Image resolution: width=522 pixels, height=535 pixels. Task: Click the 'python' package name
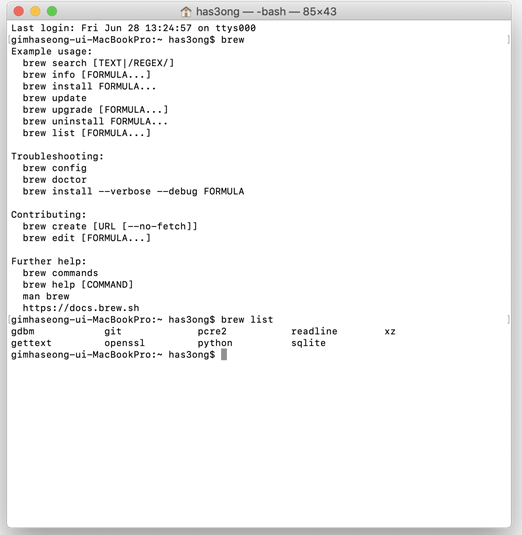point(215,343)
